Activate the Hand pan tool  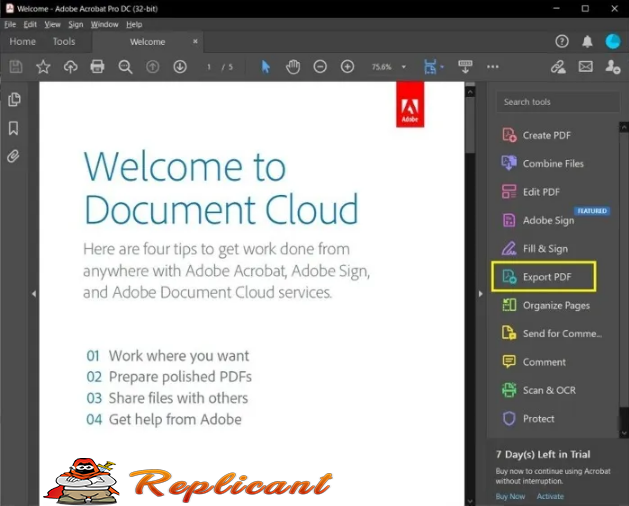click(293, 67)
